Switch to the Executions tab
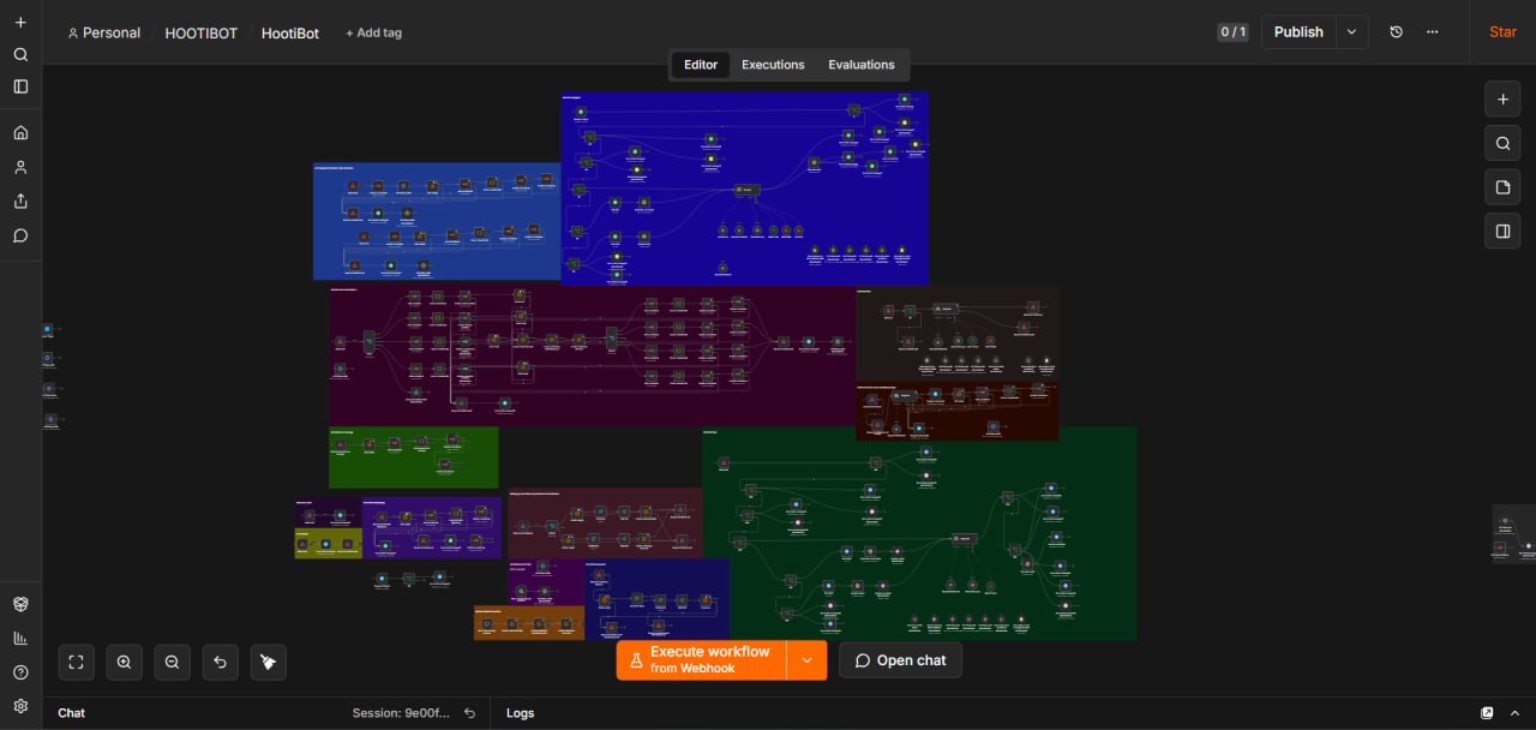 pyautogui.click(x=773, y=65)
